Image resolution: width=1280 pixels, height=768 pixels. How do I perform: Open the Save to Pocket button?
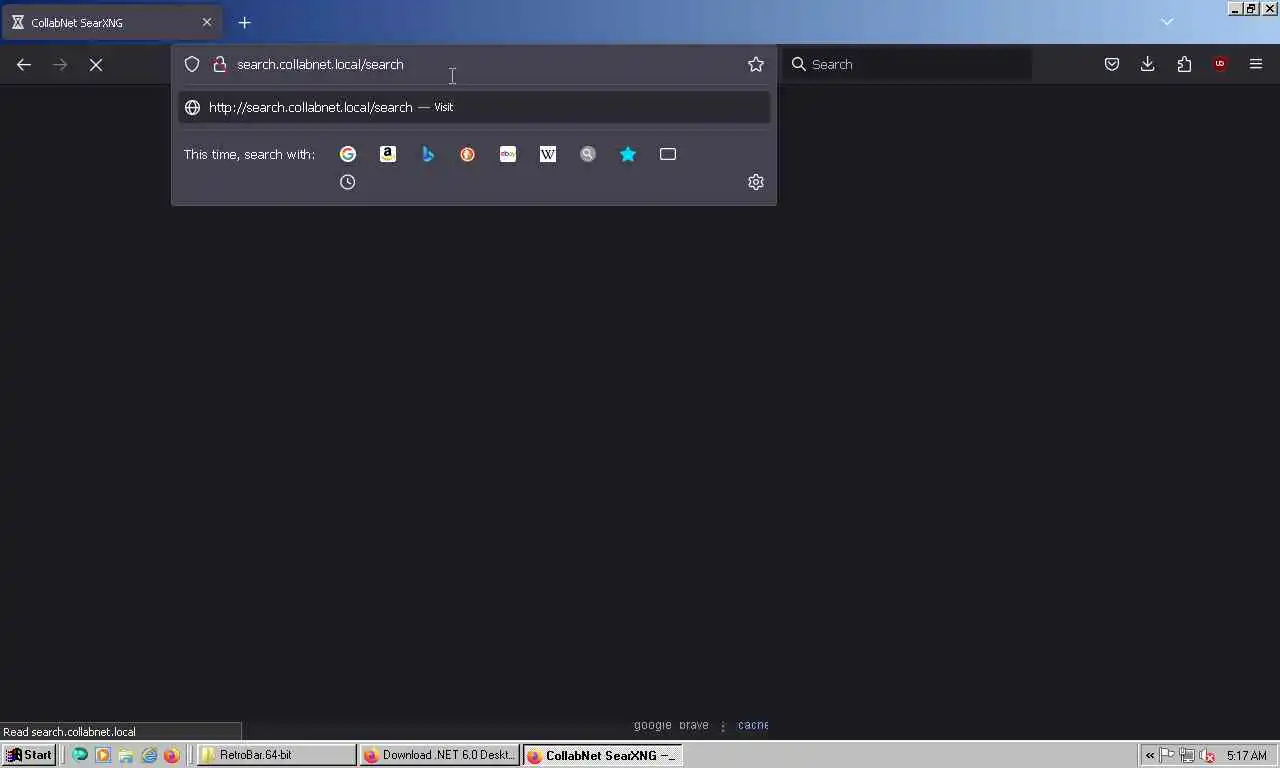1112,64
